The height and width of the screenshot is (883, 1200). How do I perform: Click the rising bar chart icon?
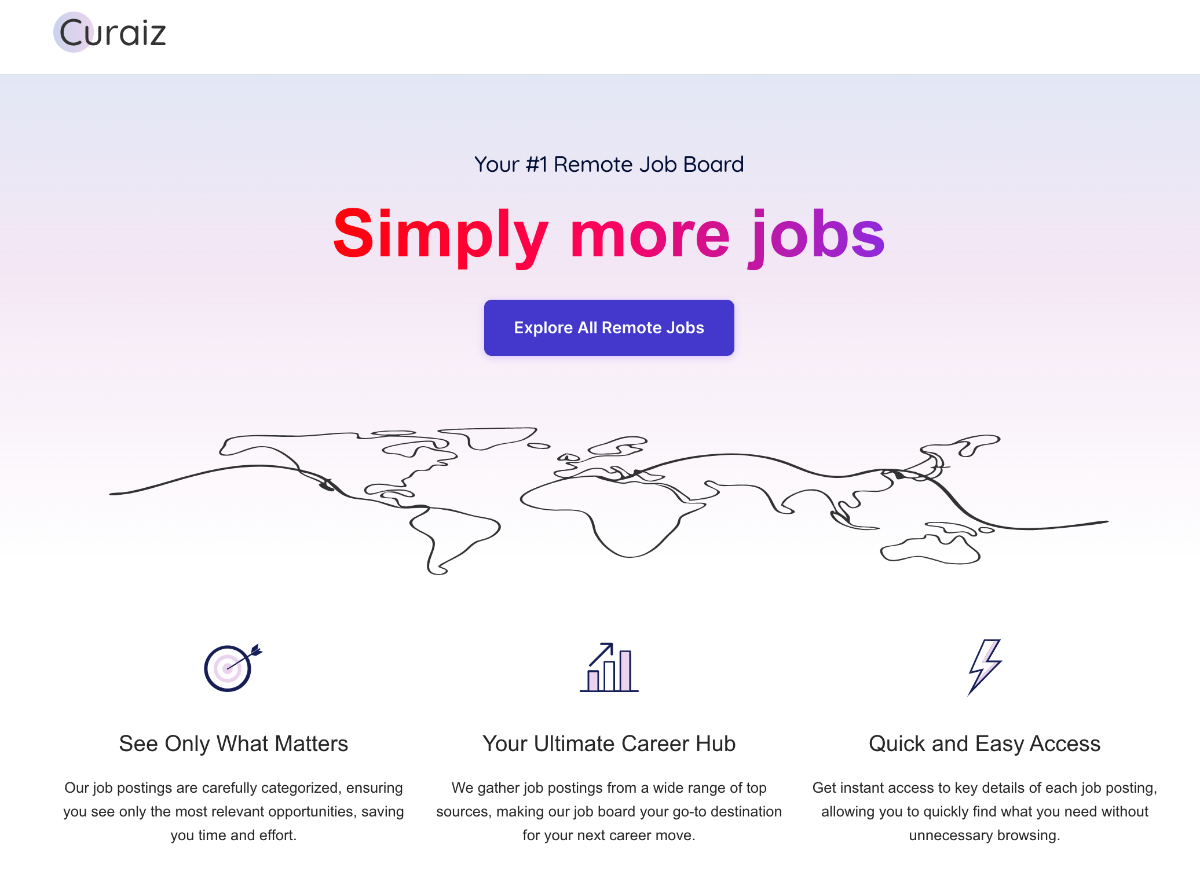pyautogui.click(x=609, y=667)
